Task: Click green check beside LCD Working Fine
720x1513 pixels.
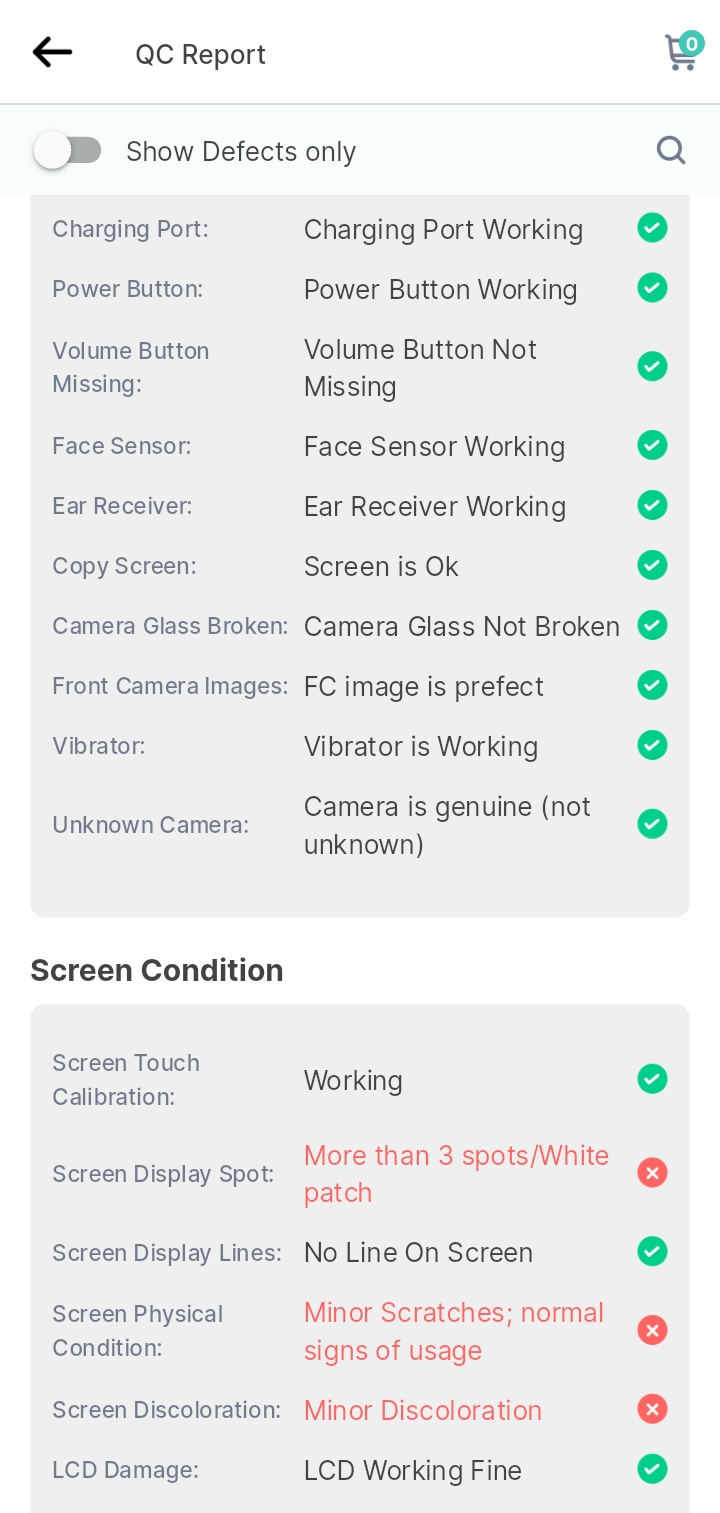Action: coord(652,1469)
